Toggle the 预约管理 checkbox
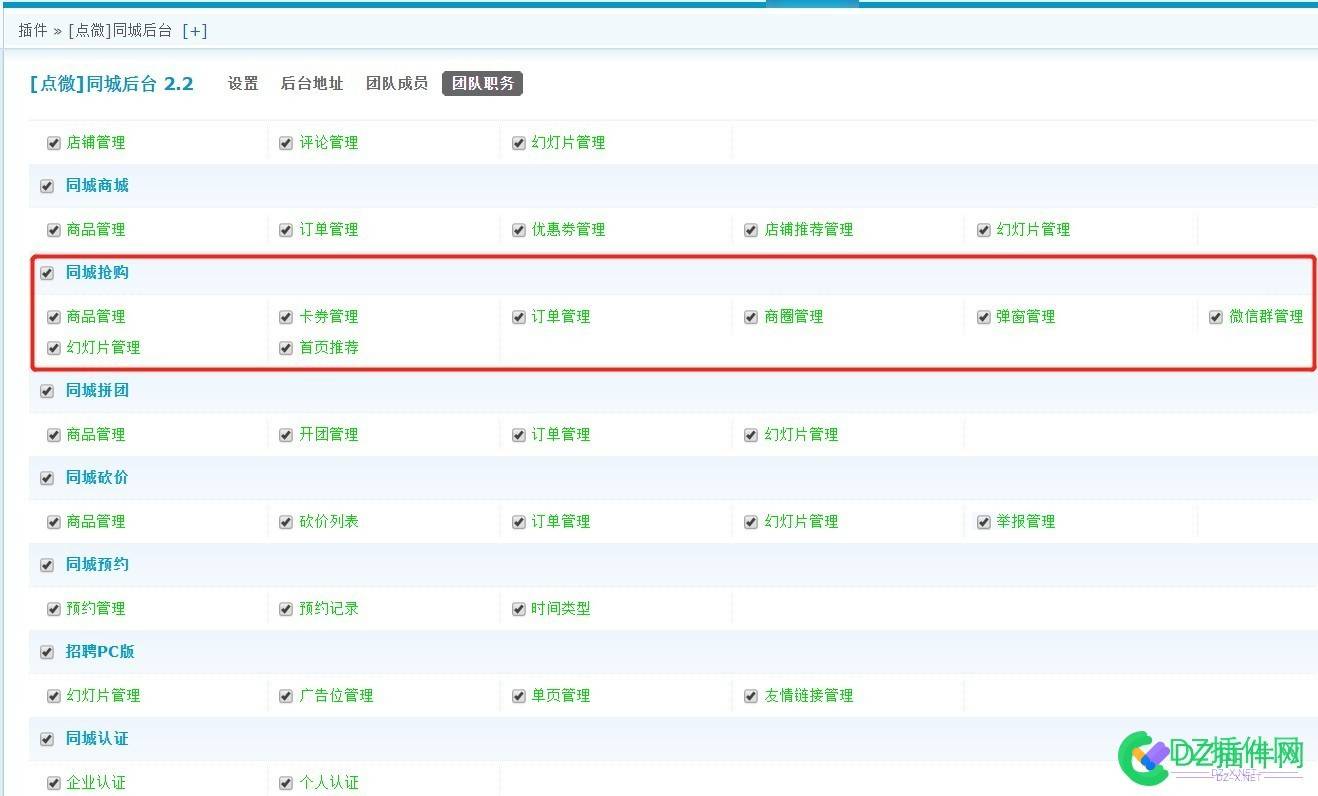The image size is (1318, 796). [x=54, y=609]
